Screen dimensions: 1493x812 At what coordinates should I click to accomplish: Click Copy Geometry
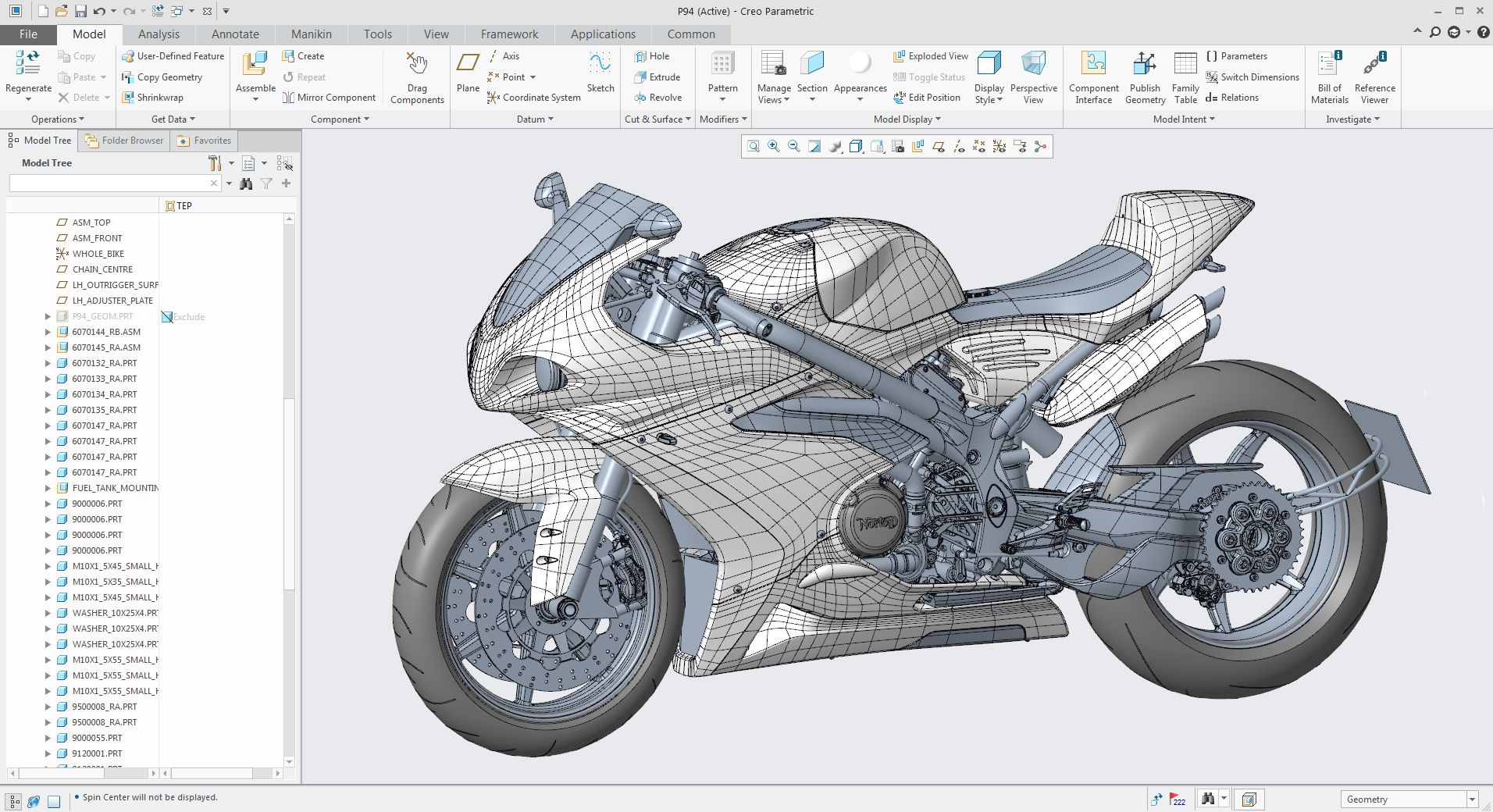(162, 77)
